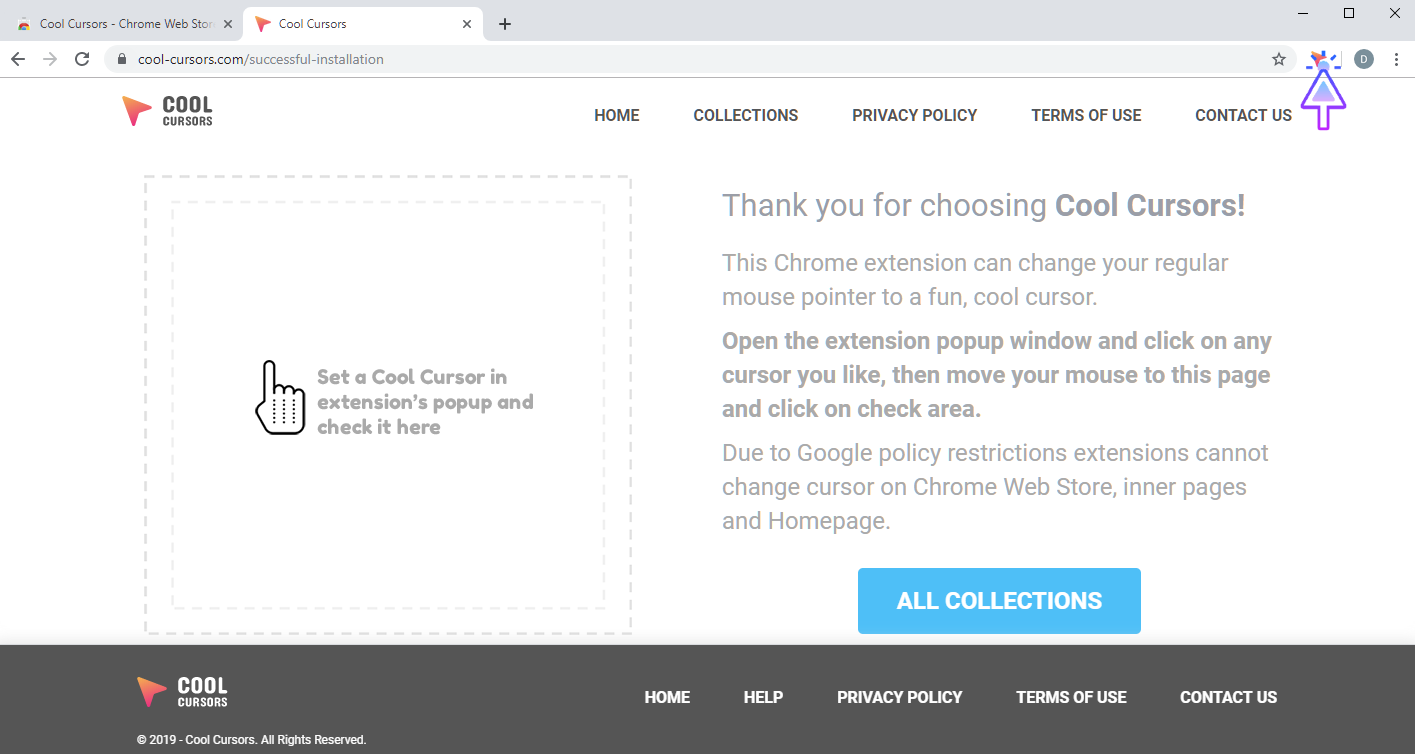1415x754 pixels.
Task: Open CONTACT US in the top navigation
Action: click(1244, 115)
